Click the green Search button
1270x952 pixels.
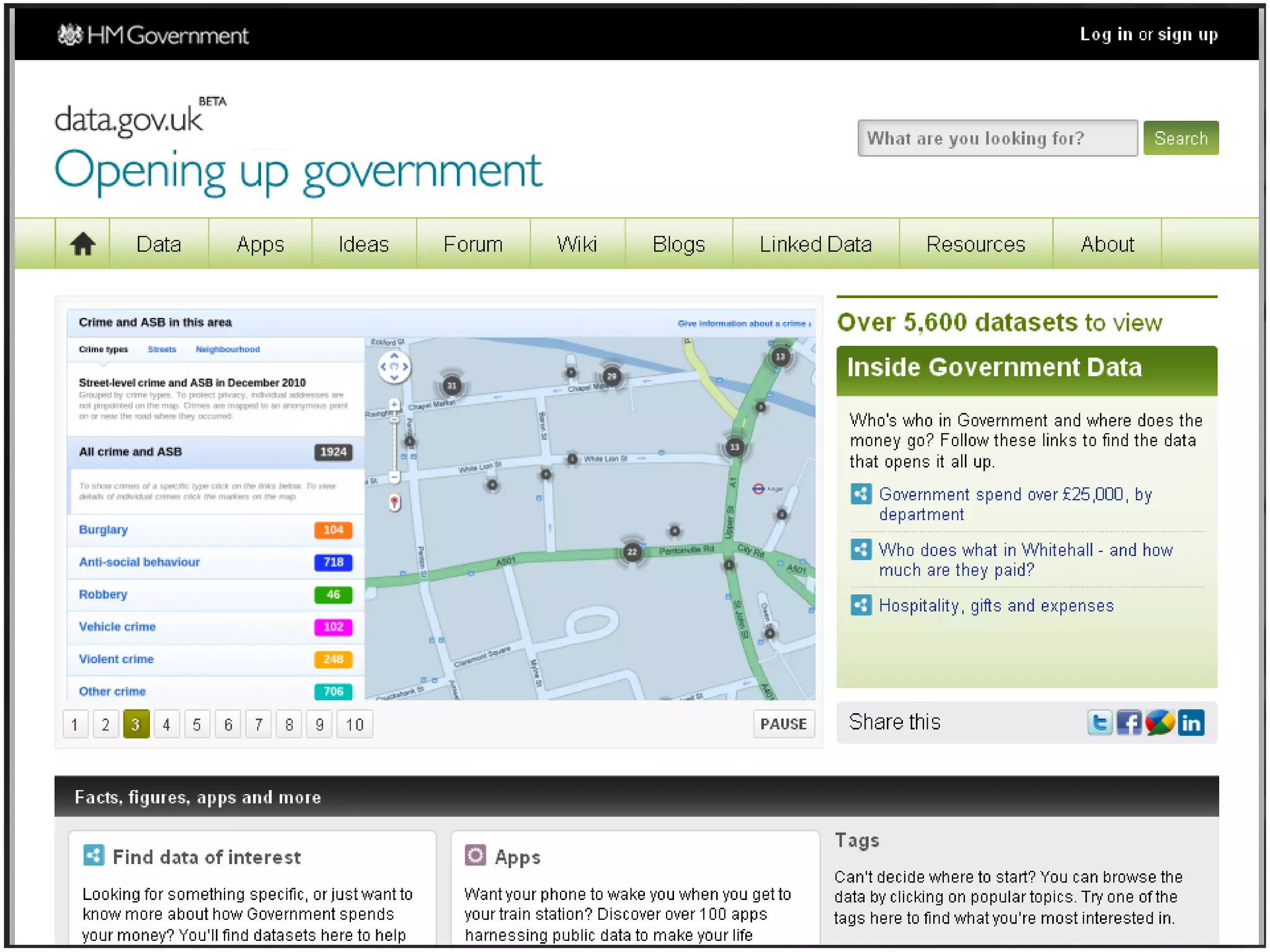click(1180, 138)
